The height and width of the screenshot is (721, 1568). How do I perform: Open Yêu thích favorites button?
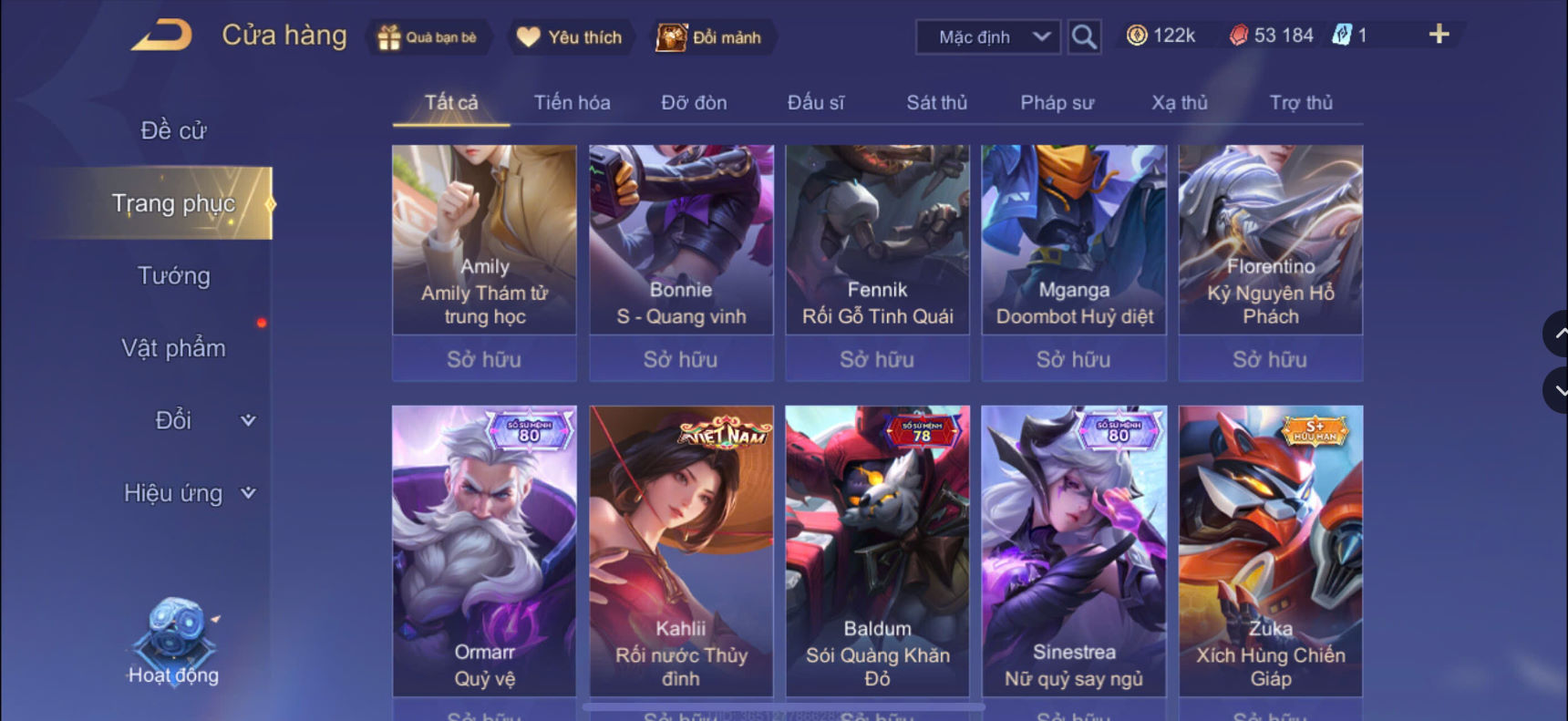pos(570,37)
